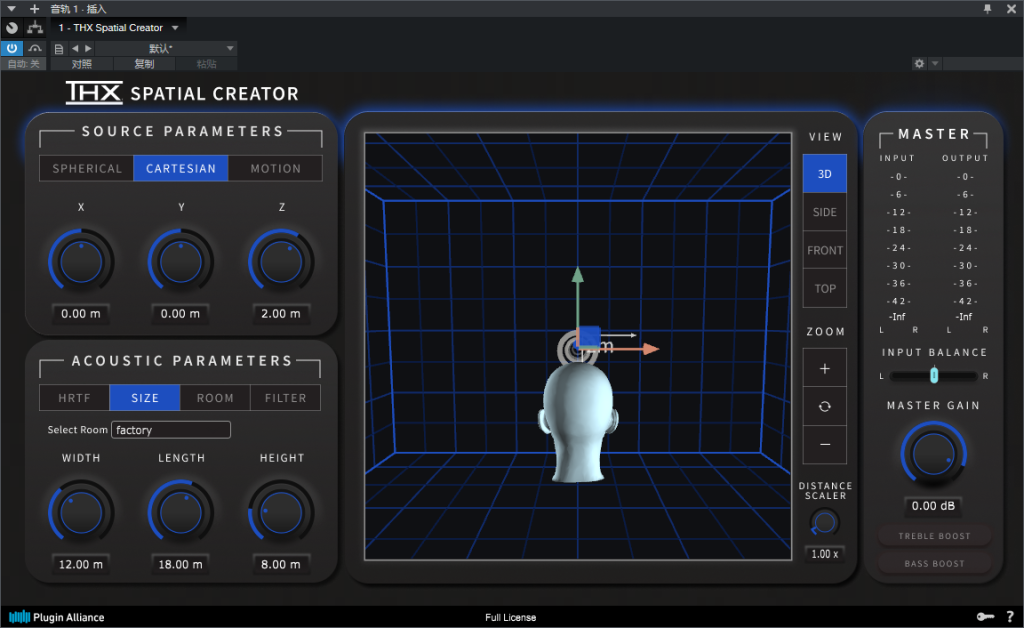
Task: Click the MASTER GAIN knob
Action: point(933,454)
